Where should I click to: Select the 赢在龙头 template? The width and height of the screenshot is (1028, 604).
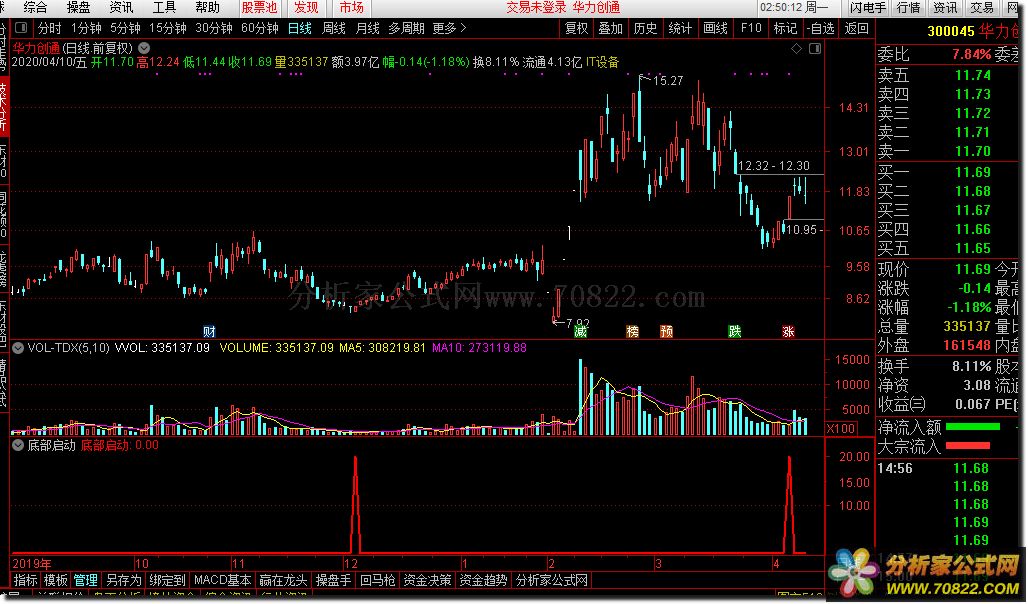[x=283, y=580]
